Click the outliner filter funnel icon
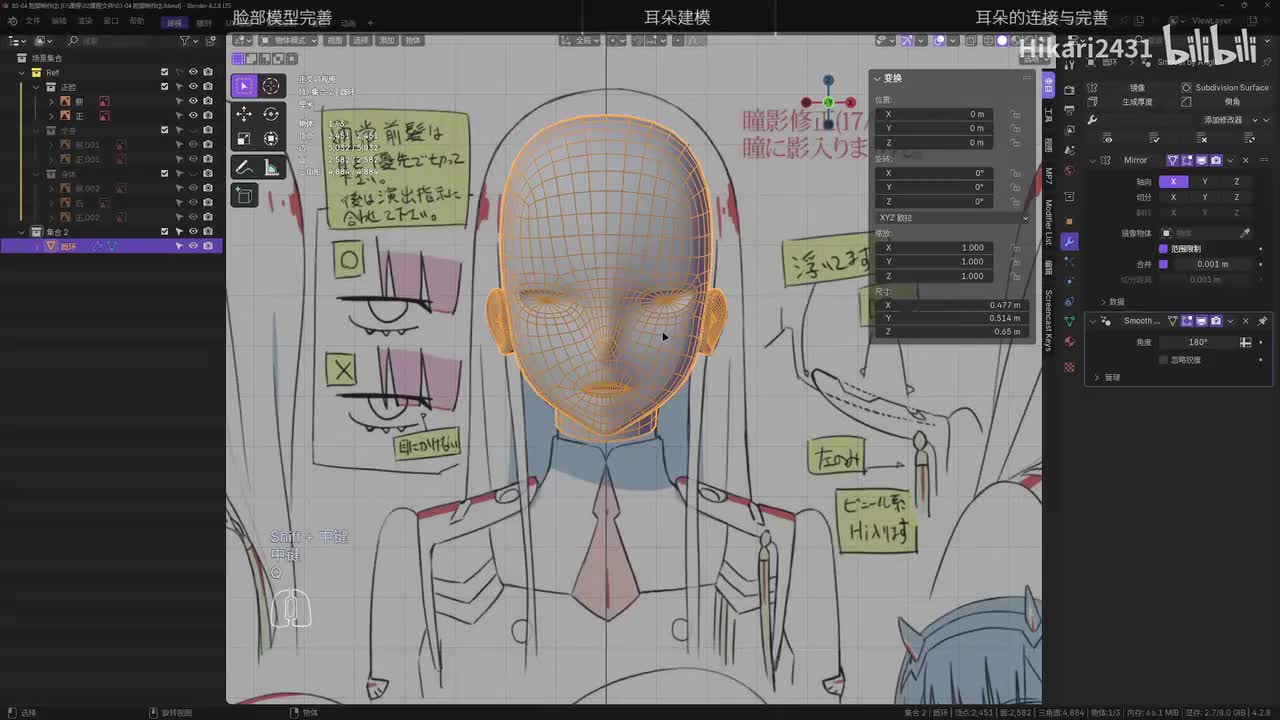 tap(185, 41)
